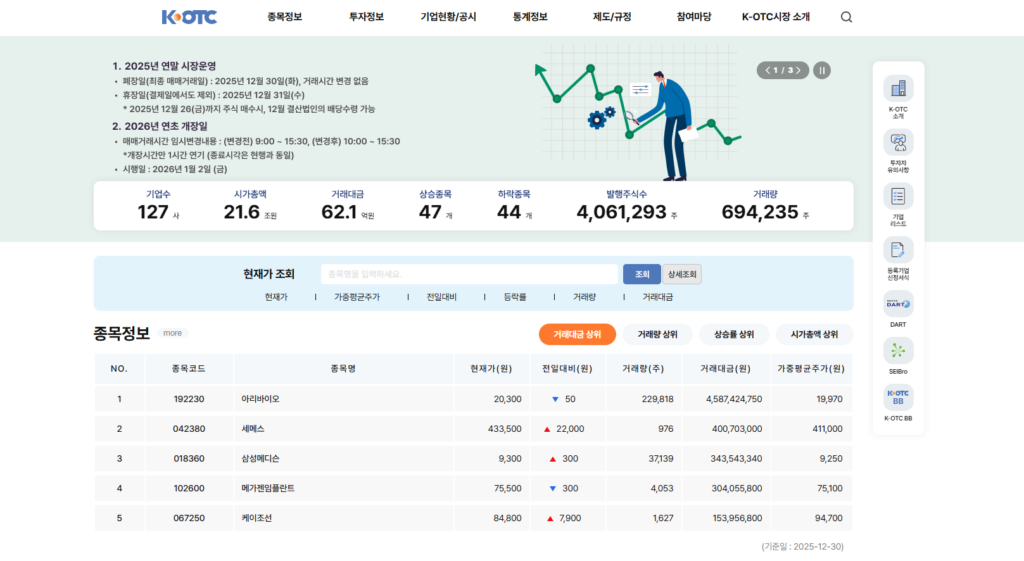Open the 종목정보 menu

click(285, 17)
